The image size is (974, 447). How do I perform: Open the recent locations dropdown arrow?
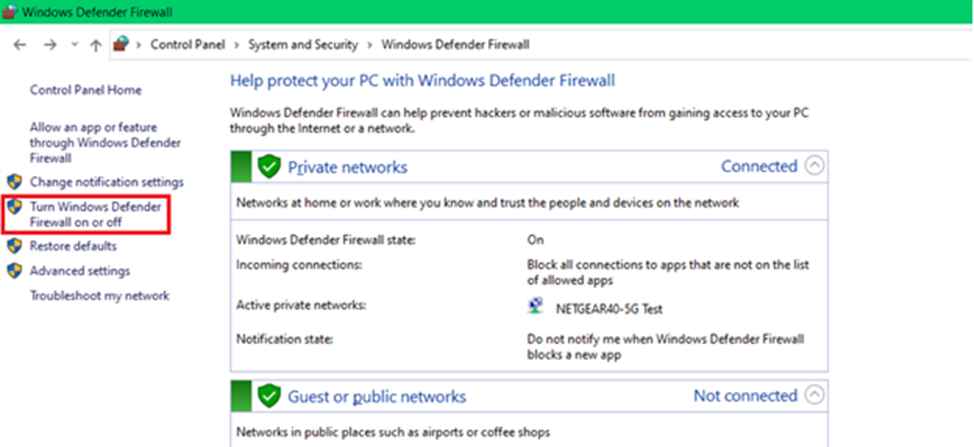tap(74, 45)
